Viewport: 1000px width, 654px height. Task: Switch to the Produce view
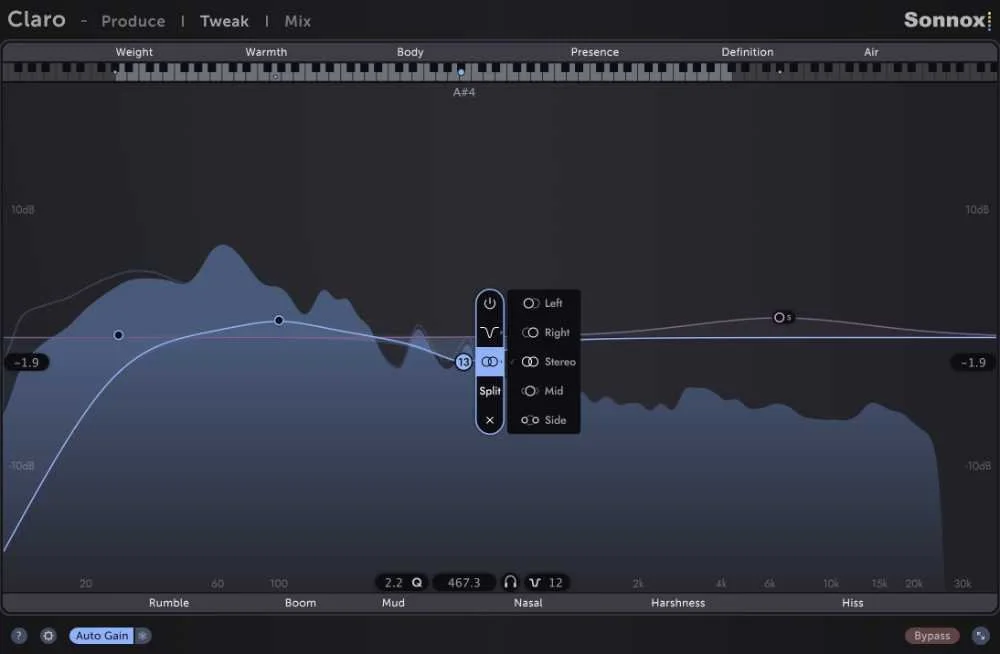point(133,21)
